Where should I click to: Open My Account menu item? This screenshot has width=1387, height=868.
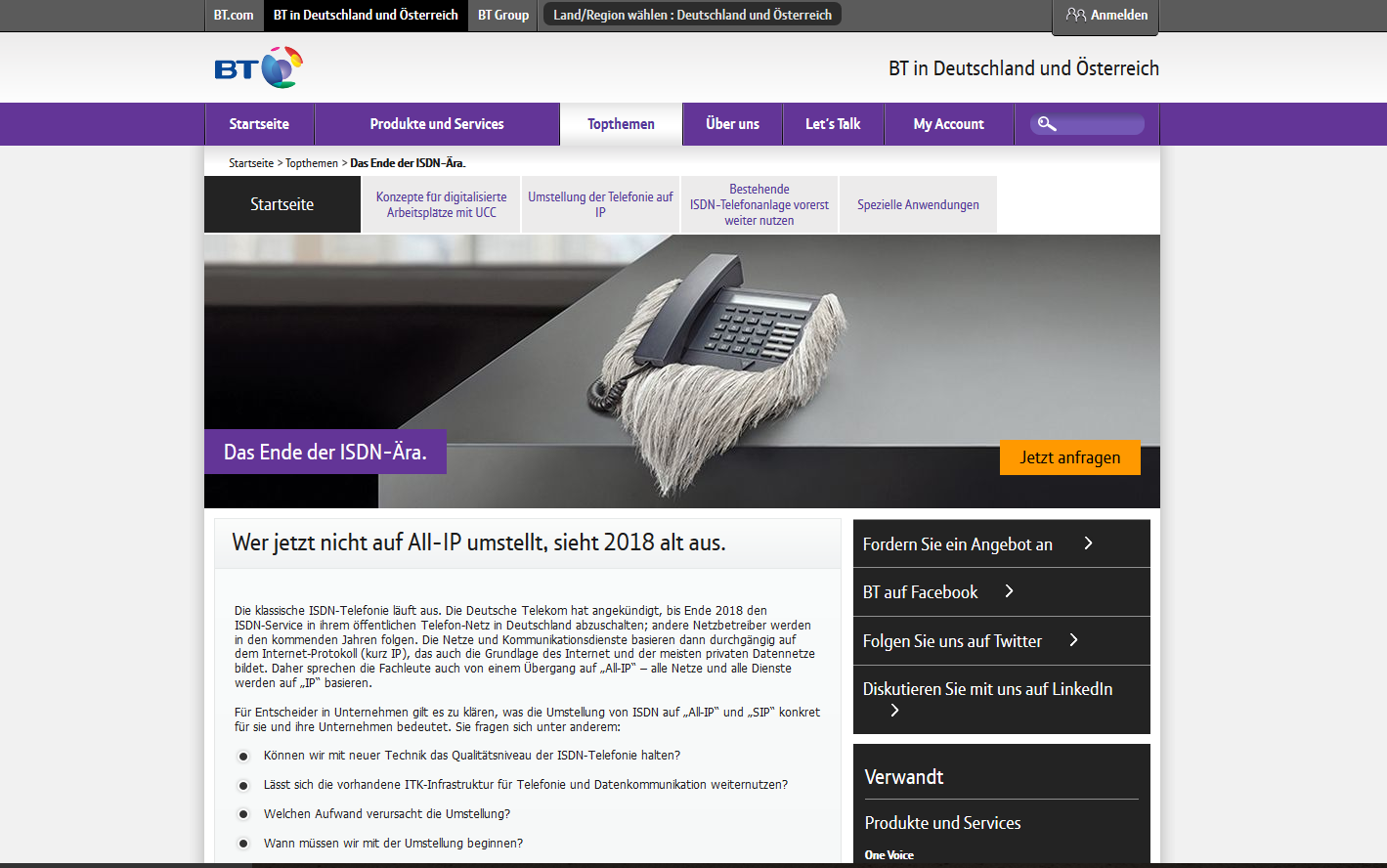point(948,124)
